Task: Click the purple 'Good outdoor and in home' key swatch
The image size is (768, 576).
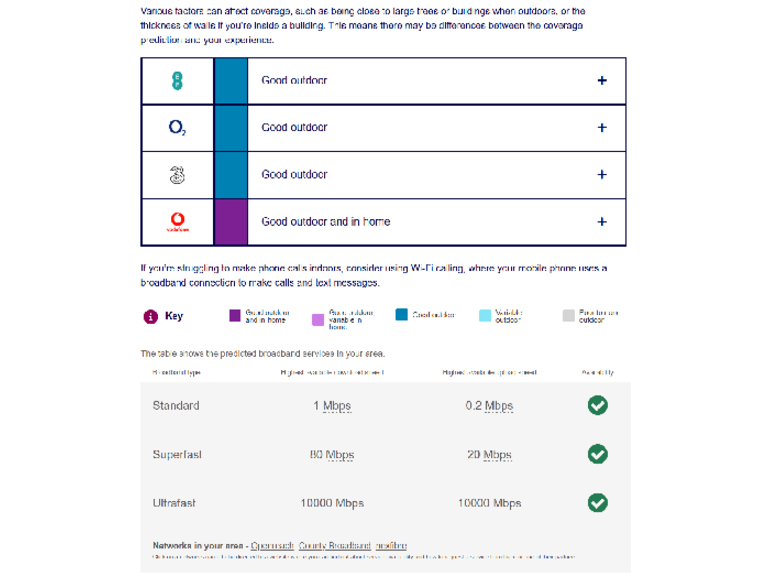Action: pyautogui.click(x=235, y=315)
